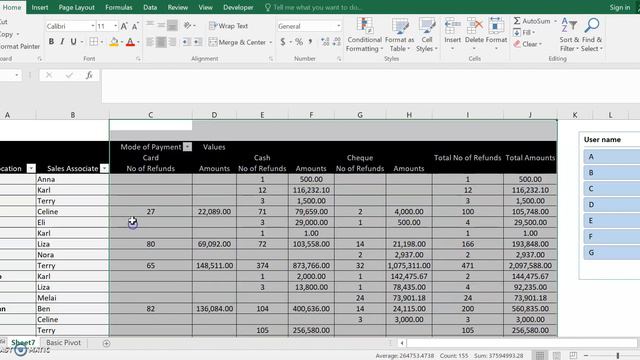Click Format Painter
This screenshot has height=360, width=640.
(20, 46)
